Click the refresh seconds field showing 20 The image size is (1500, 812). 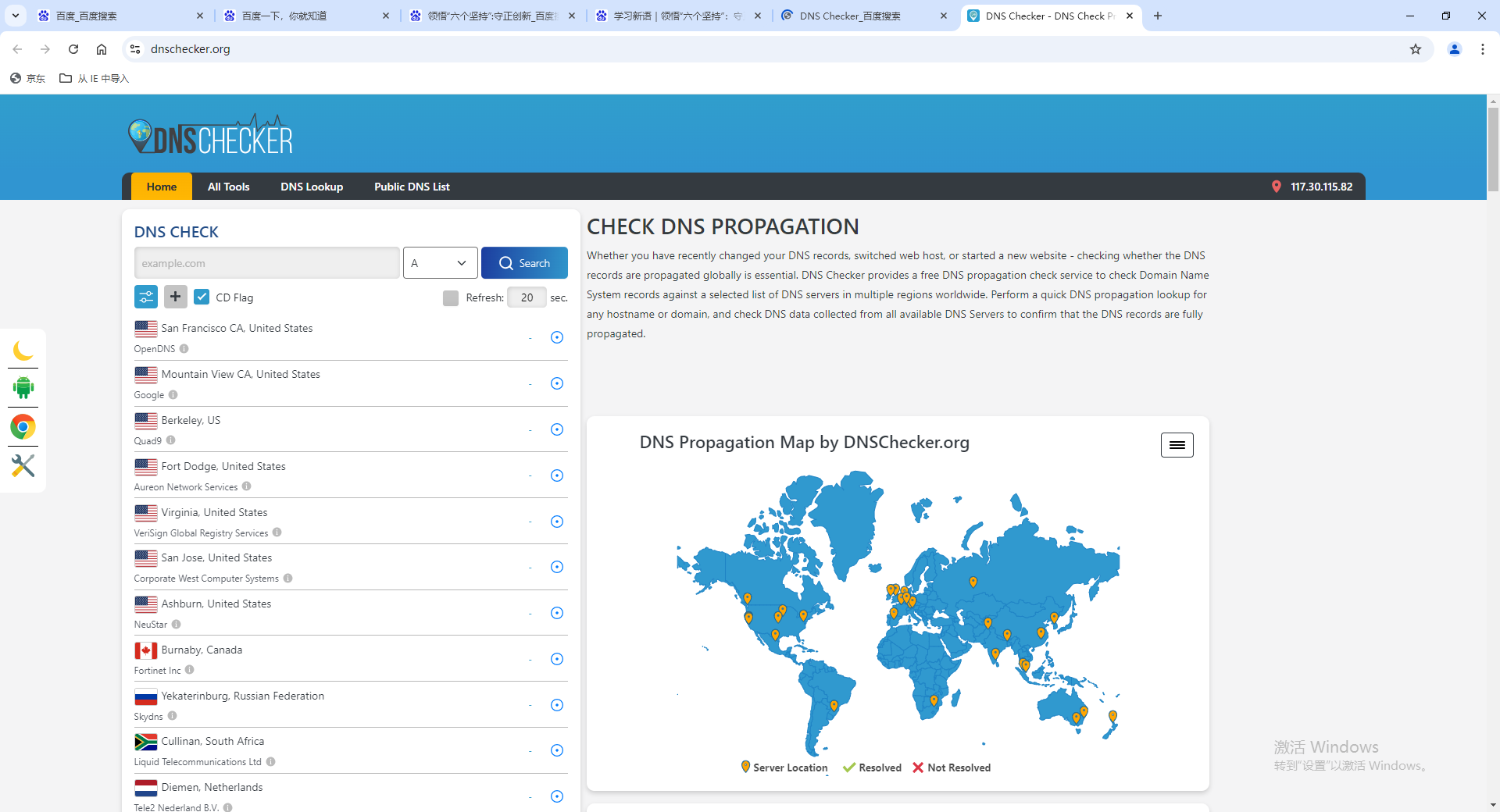(x=527, y=297)
